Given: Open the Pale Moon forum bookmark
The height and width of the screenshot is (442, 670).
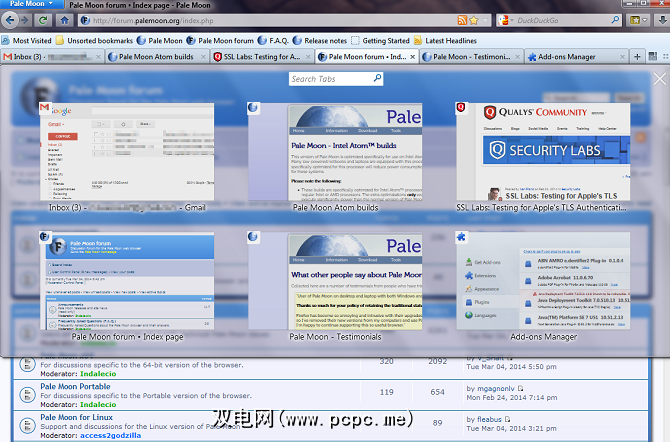Looking at the screenshot, I should [220, 41].
